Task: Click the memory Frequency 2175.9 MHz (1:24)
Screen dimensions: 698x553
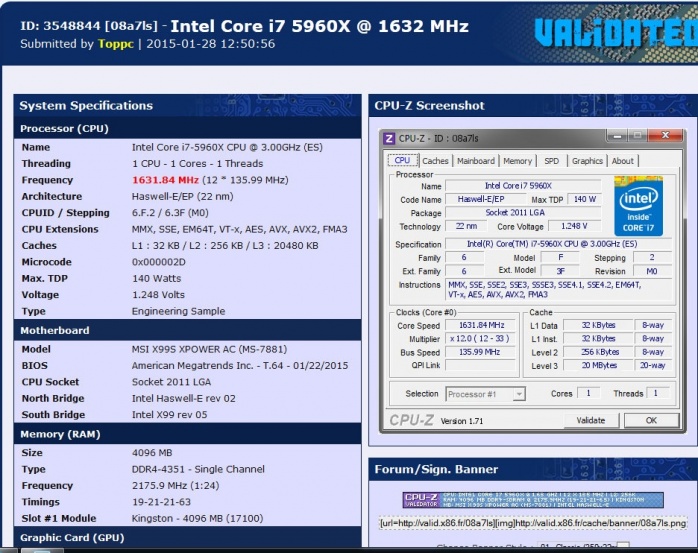Action: pos(175,485)
